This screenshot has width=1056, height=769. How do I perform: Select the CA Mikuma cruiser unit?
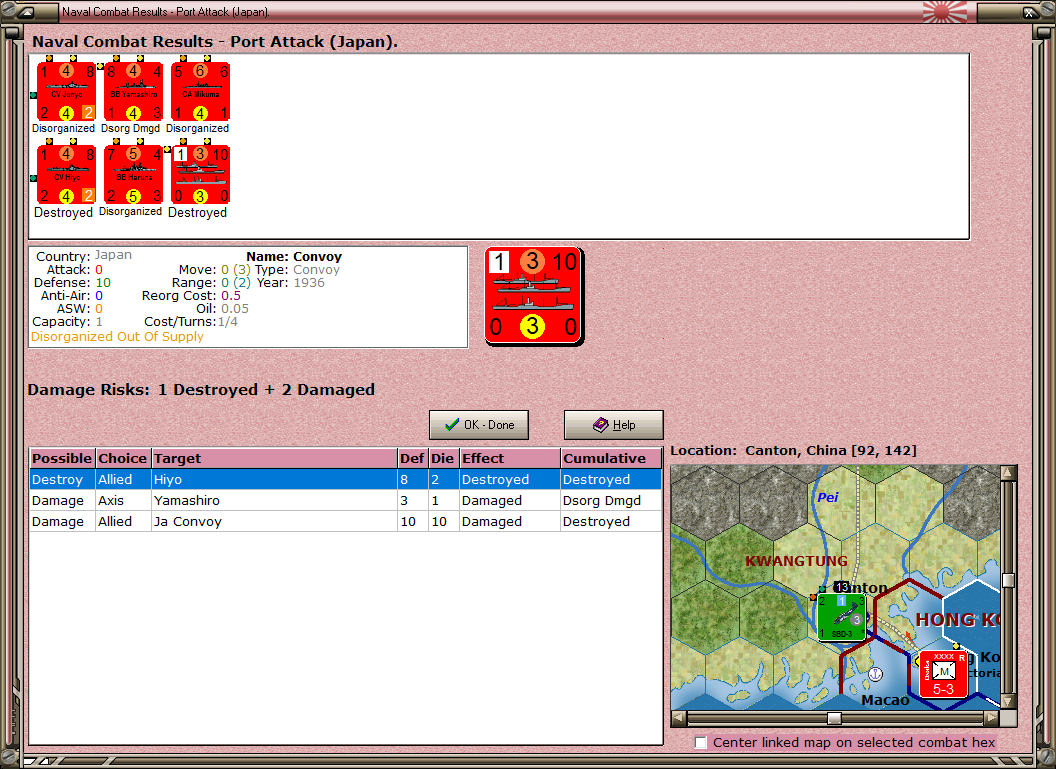(x=201, y=92)
